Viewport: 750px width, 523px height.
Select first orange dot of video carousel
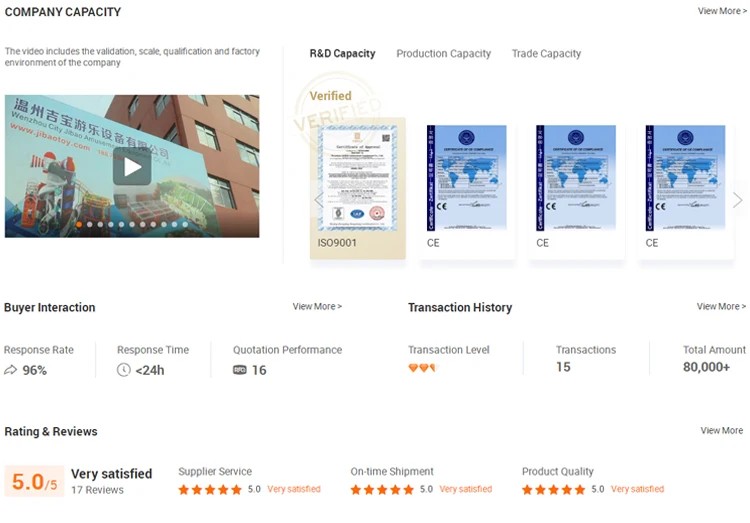(x=79, y=224)
